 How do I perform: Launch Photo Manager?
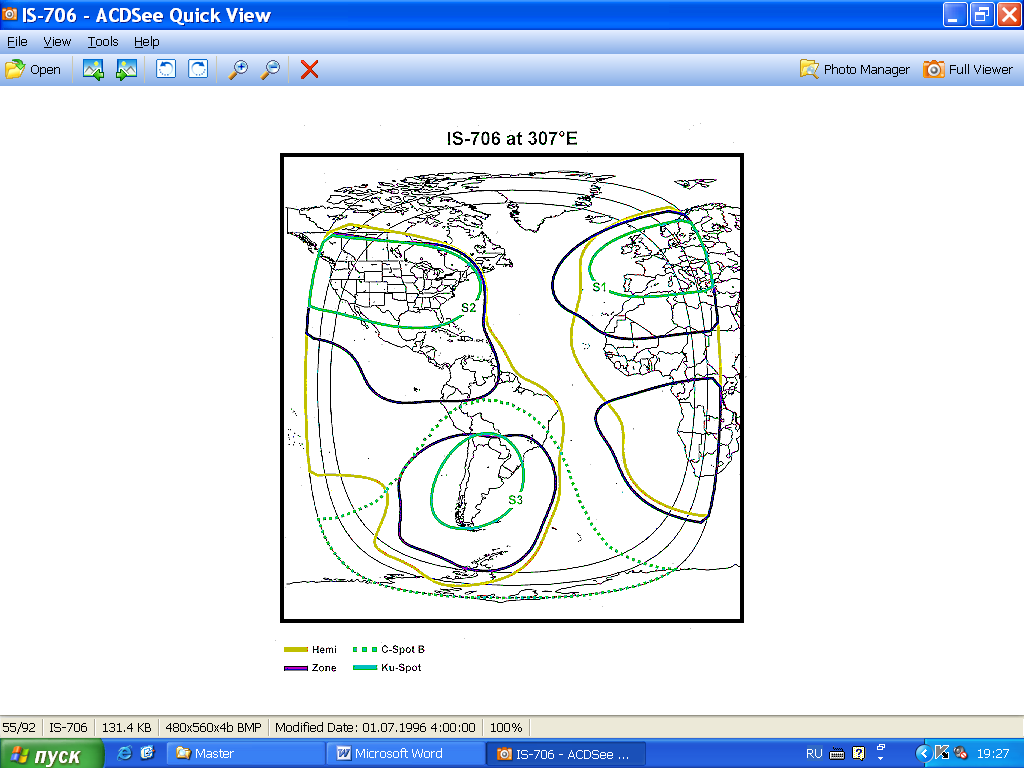[x=855, y=69]
